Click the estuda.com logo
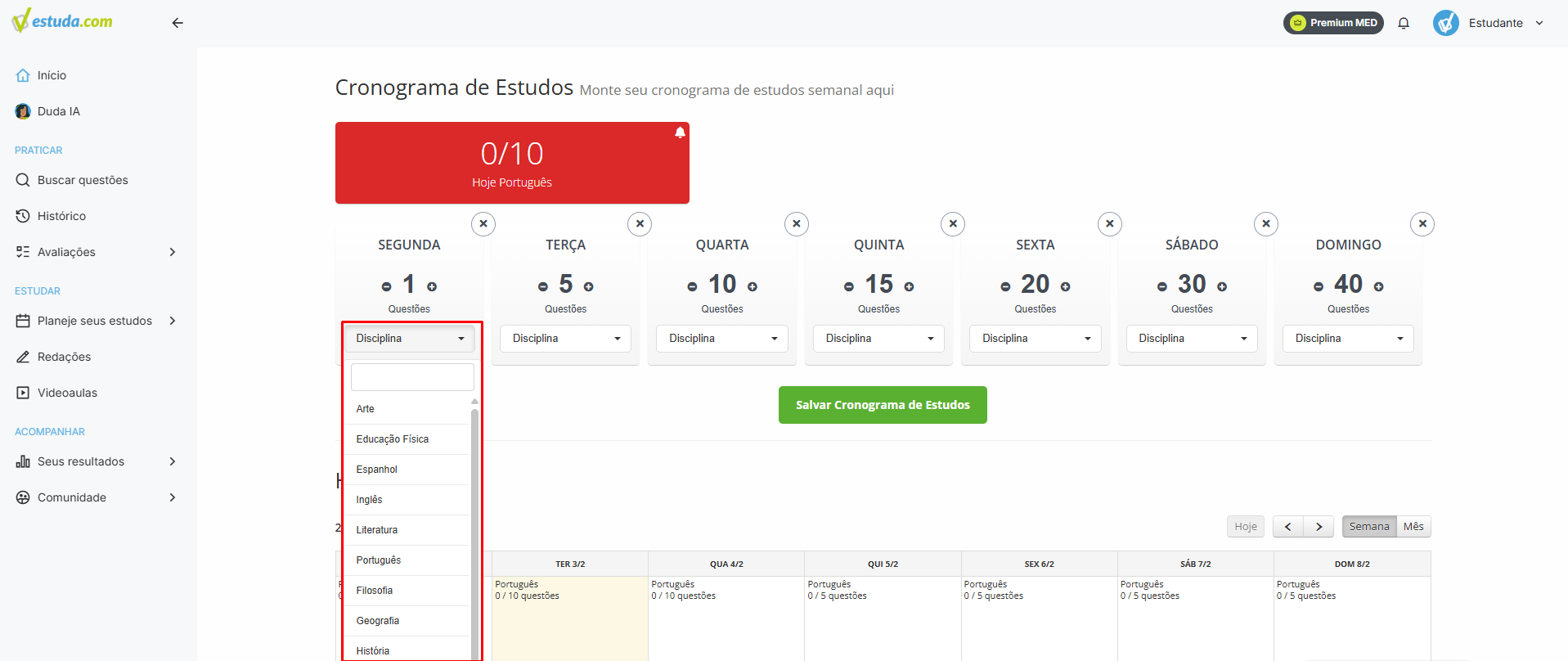The height and width of the screenshot is (661, 1568). tap(62, 20)
